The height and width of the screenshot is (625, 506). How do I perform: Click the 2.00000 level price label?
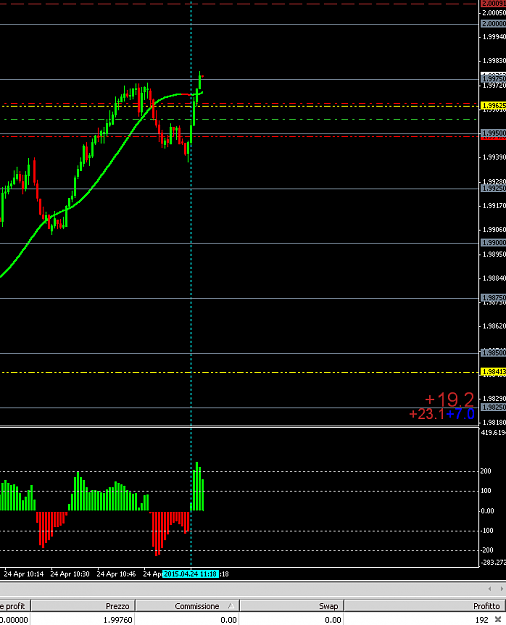pos(494,24)
